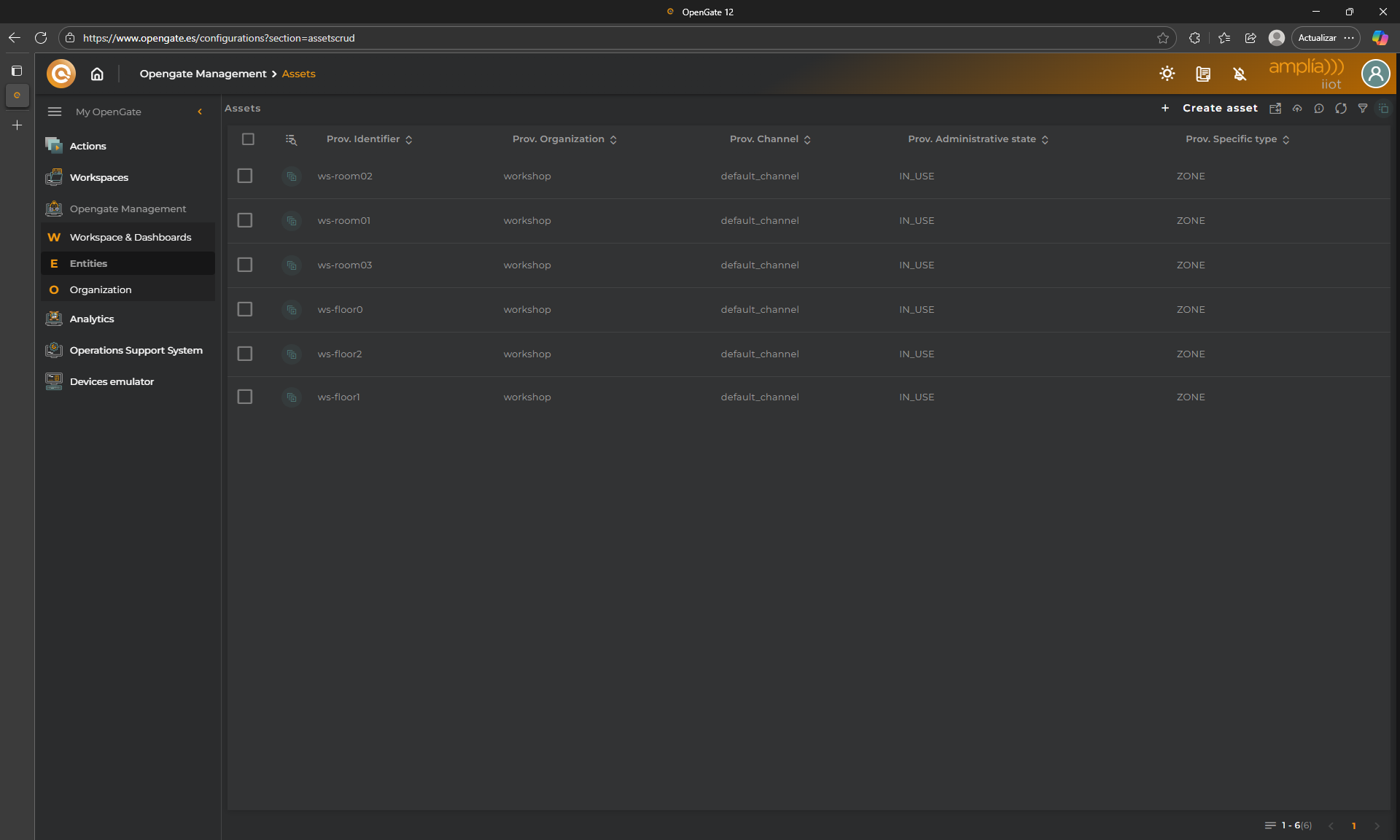
Task: Open the Analytics sidebar section
Action: click(92, 319)
